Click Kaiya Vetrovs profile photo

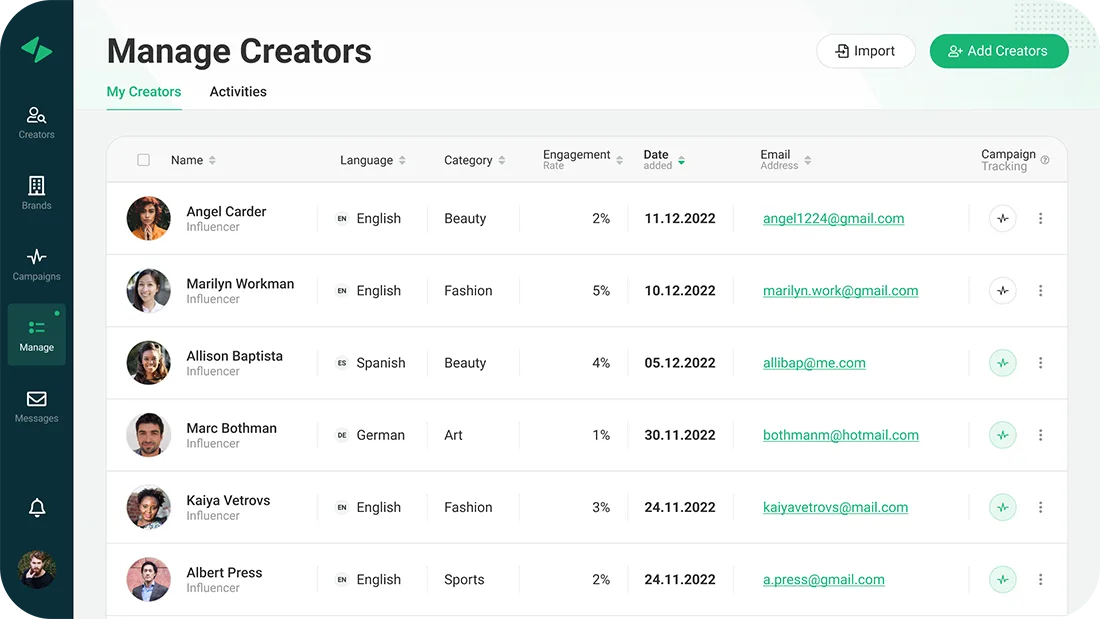pos(148,507)
